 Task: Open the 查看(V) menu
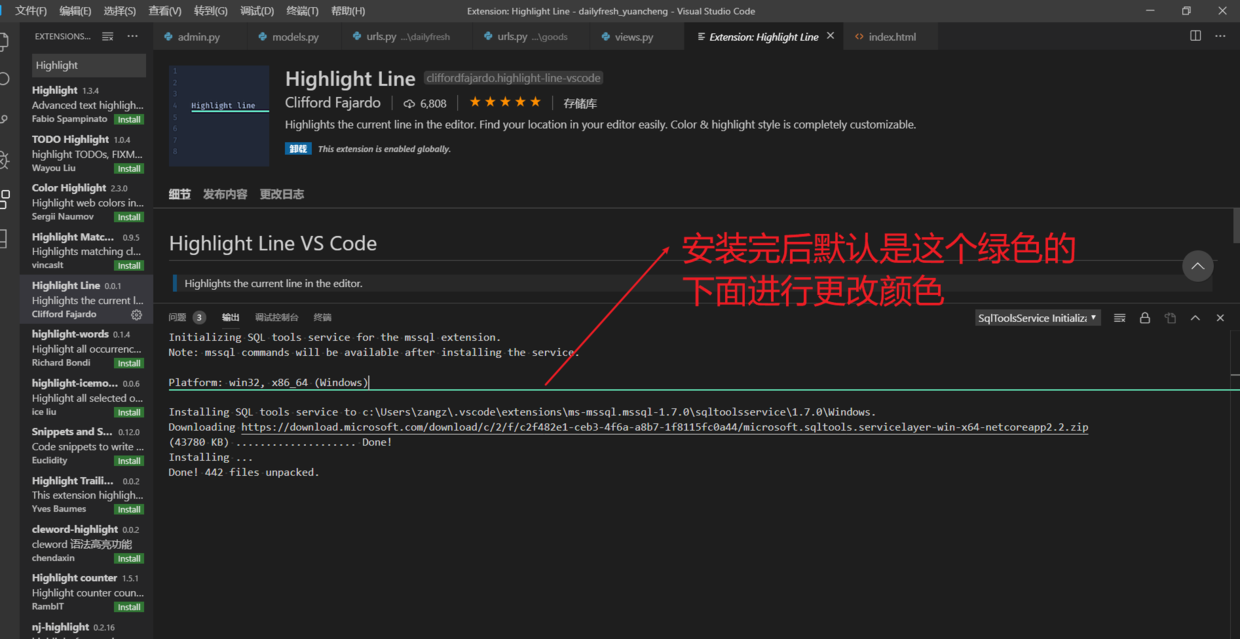(x=164, y=11)
